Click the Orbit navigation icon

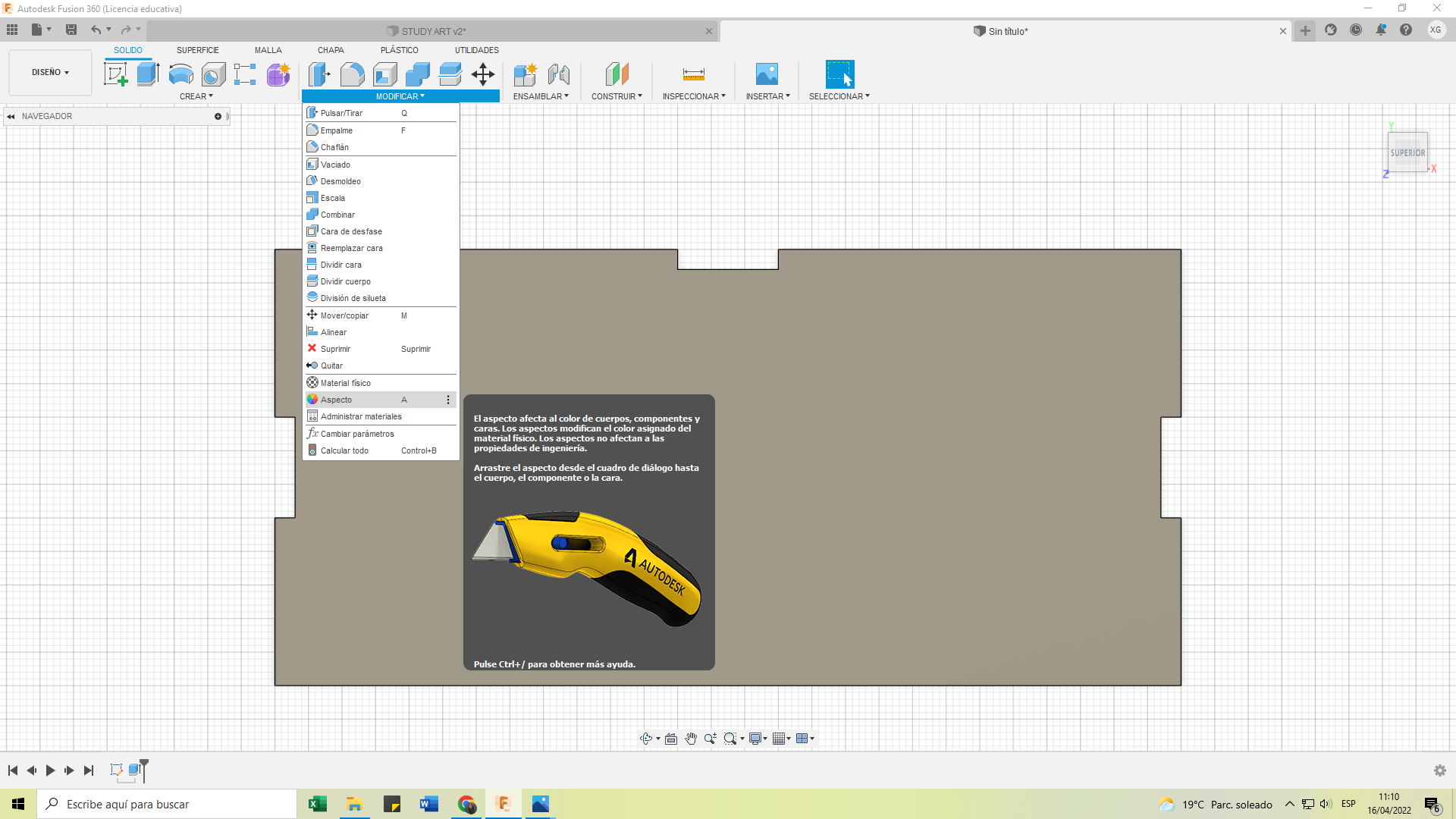pos(646,739)
